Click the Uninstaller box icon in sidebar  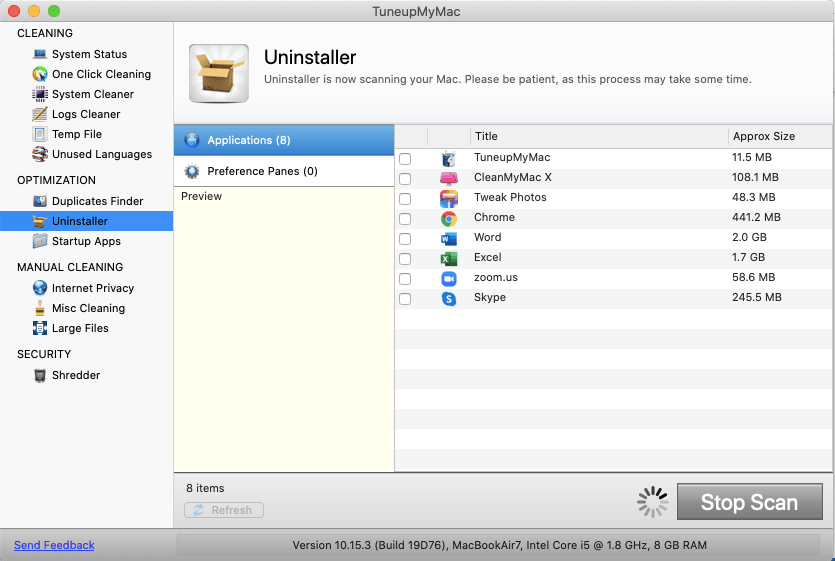(40, 221)
